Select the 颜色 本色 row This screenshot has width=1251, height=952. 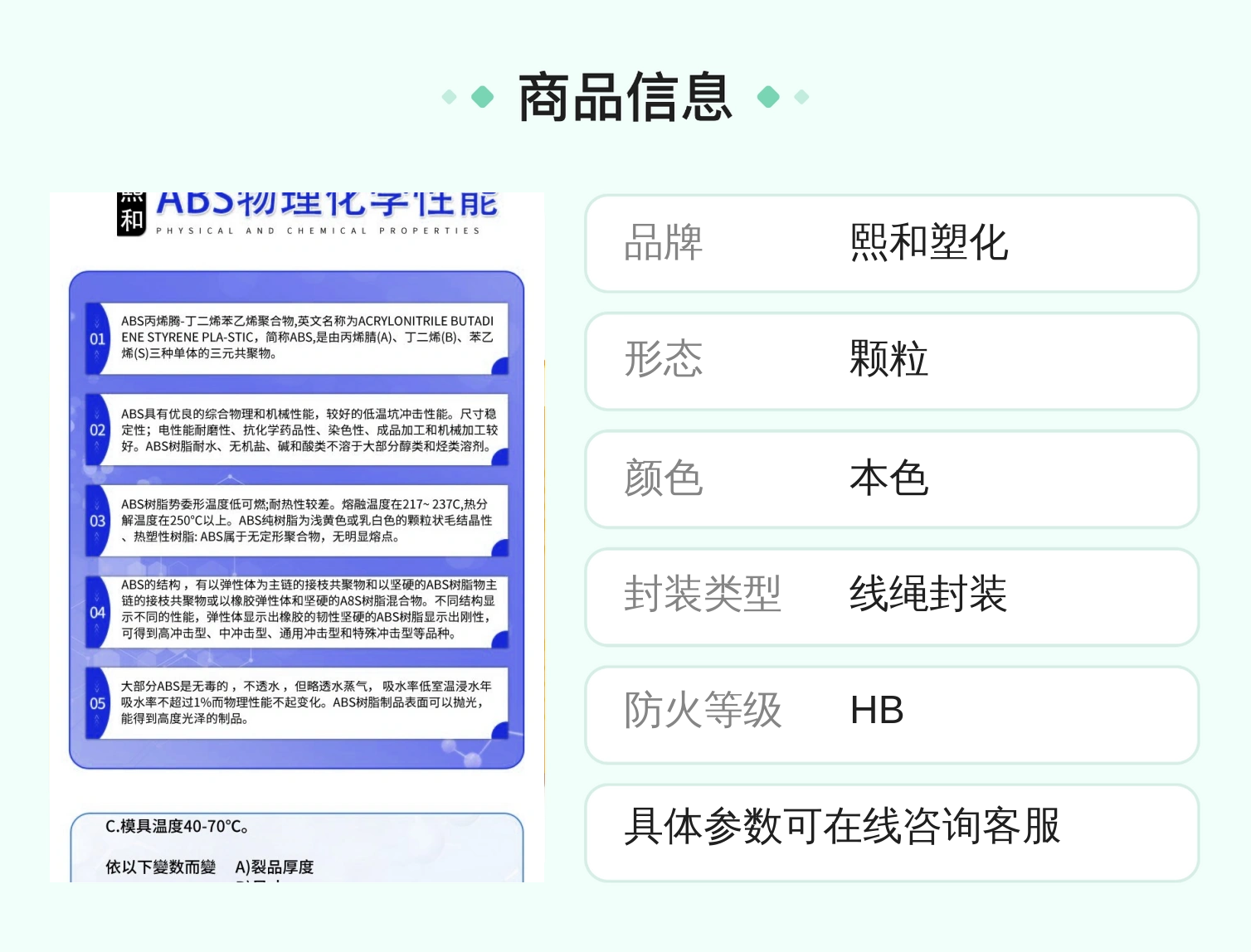(892, 478)
